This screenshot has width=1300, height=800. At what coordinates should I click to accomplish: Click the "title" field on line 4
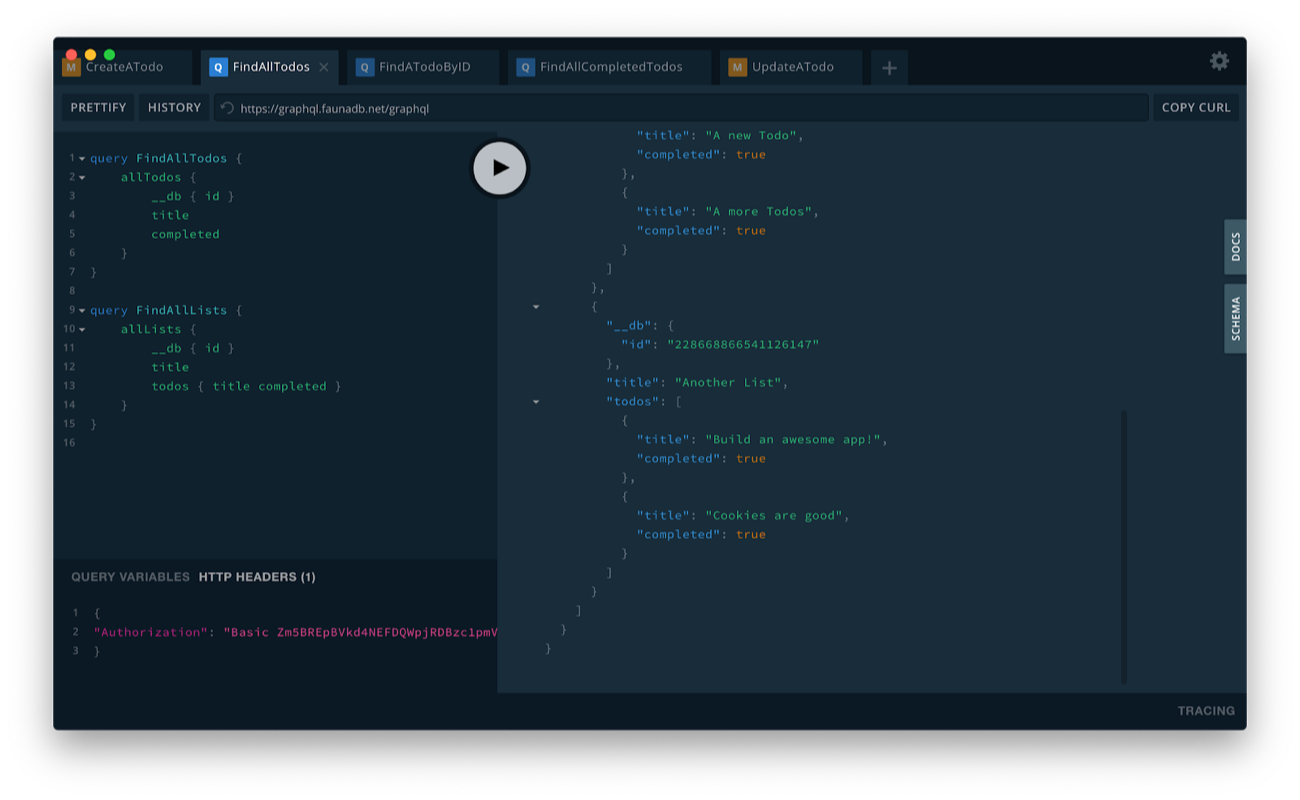[170, 215]
